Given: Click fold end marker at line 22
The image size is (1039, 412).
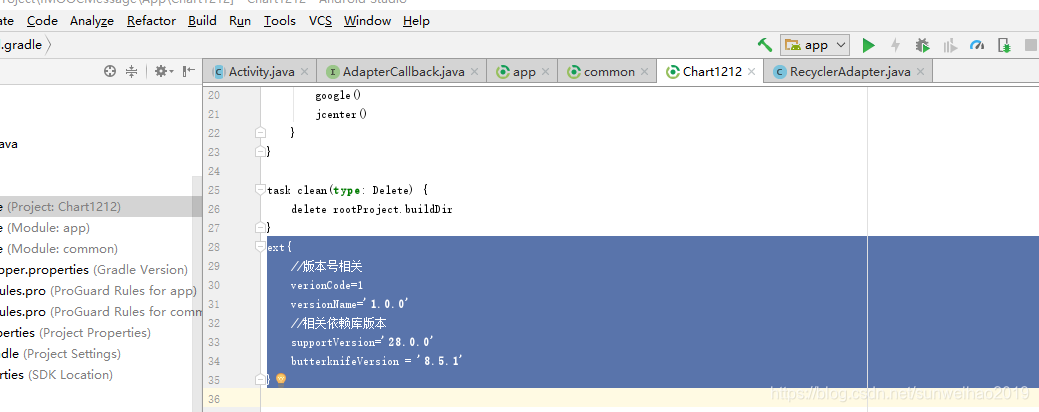Looking at the screenshot, I should tap(260, 133).
